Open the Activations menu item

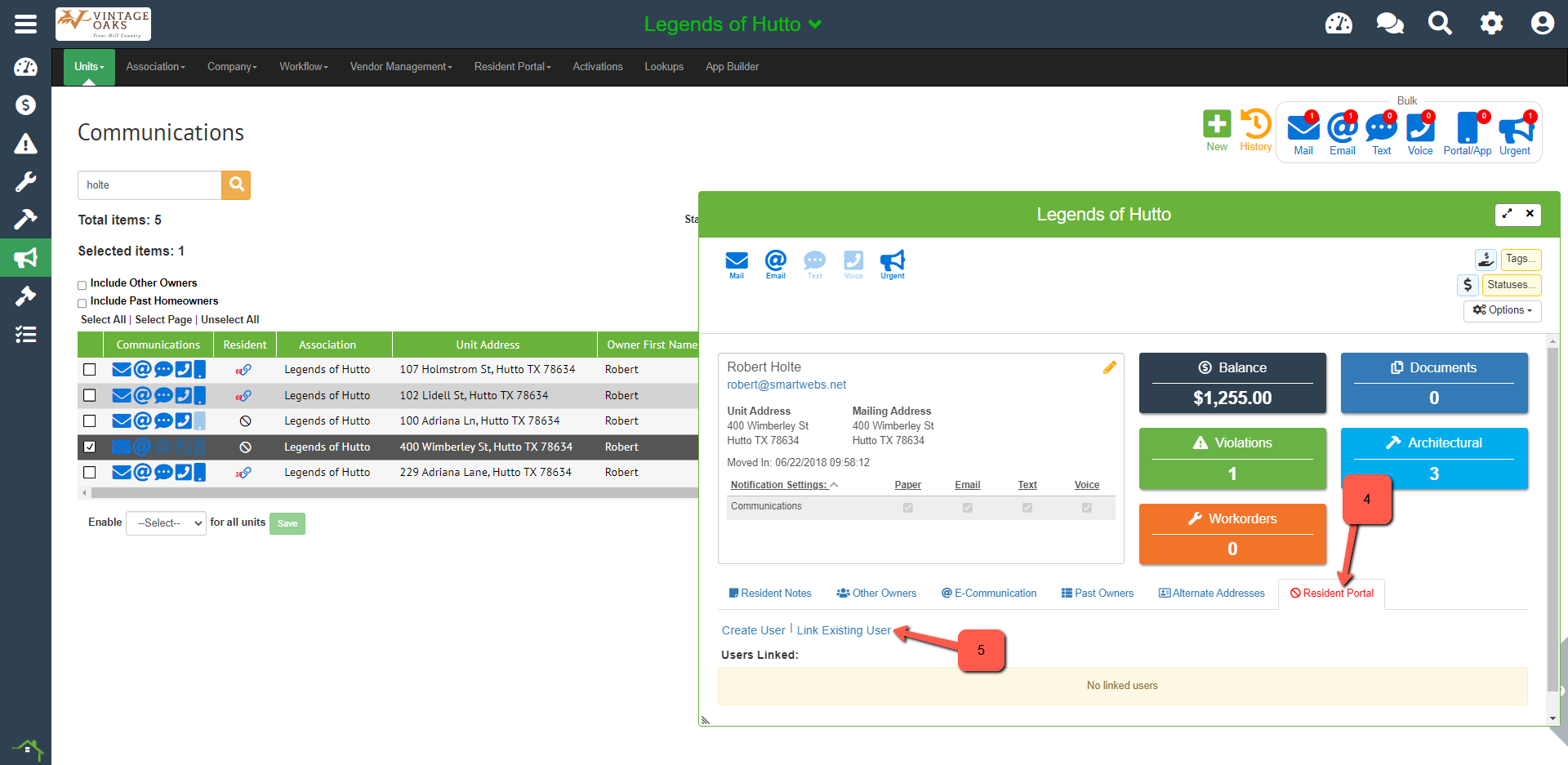598,67
